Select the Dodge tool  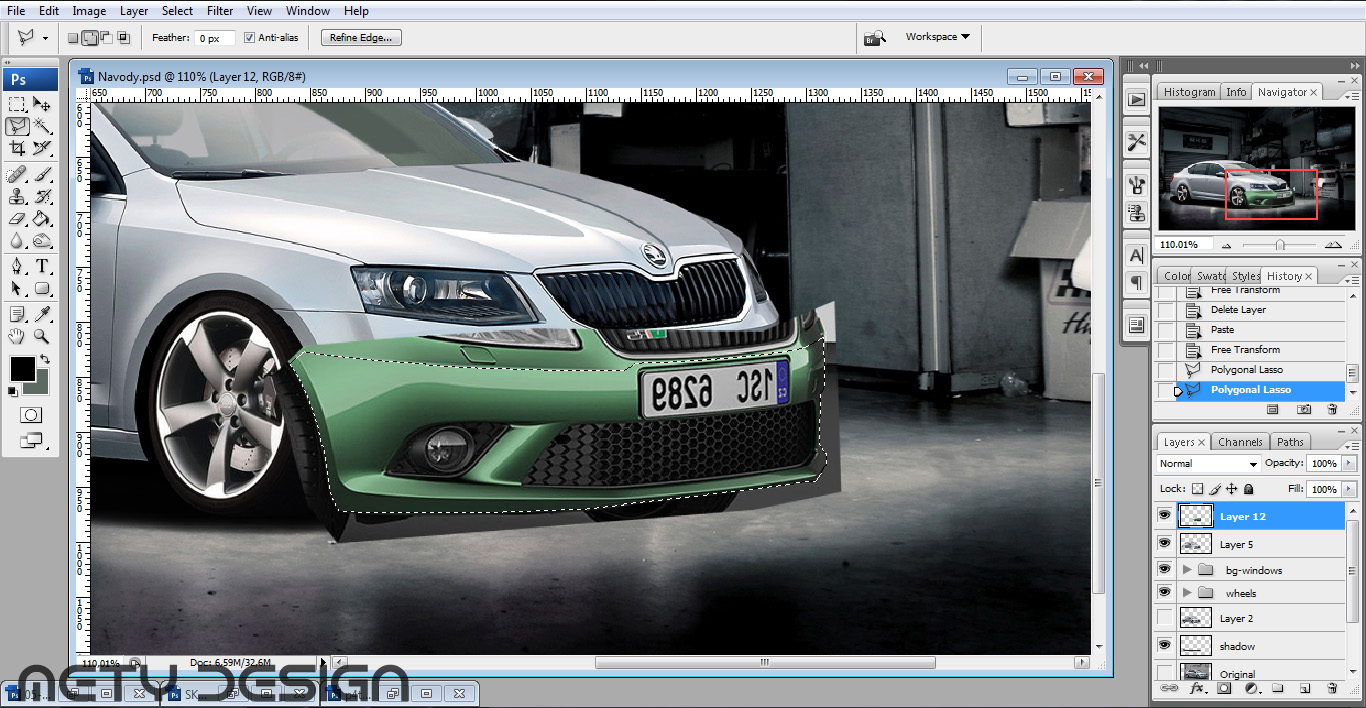point(42,241)
